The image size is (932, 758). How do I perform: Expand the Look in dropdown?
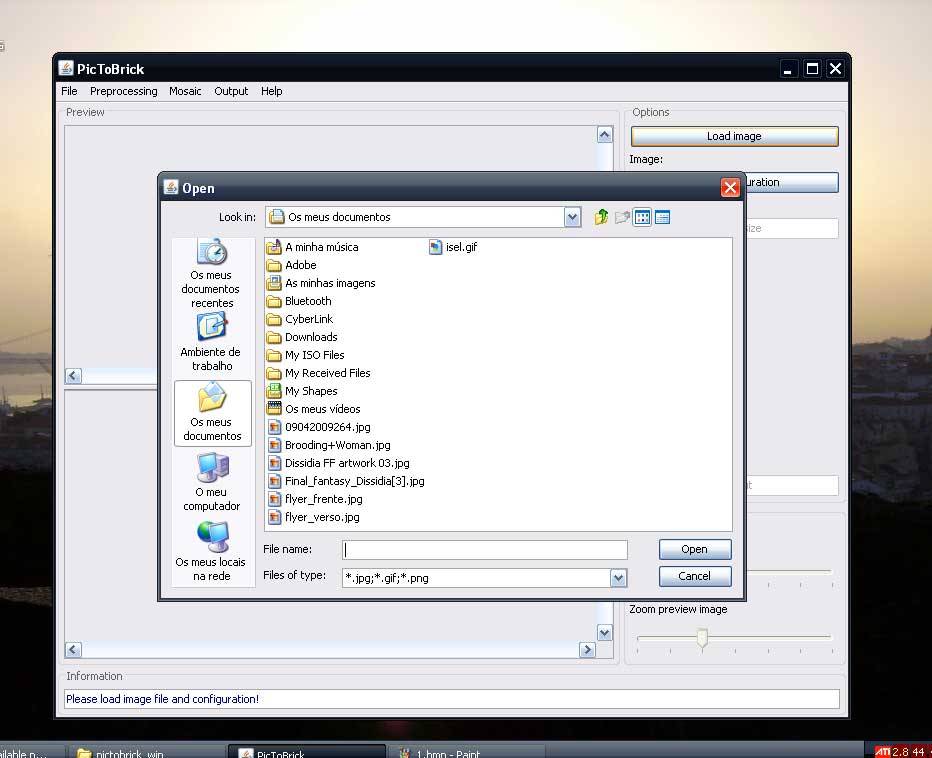pos(572,217)
